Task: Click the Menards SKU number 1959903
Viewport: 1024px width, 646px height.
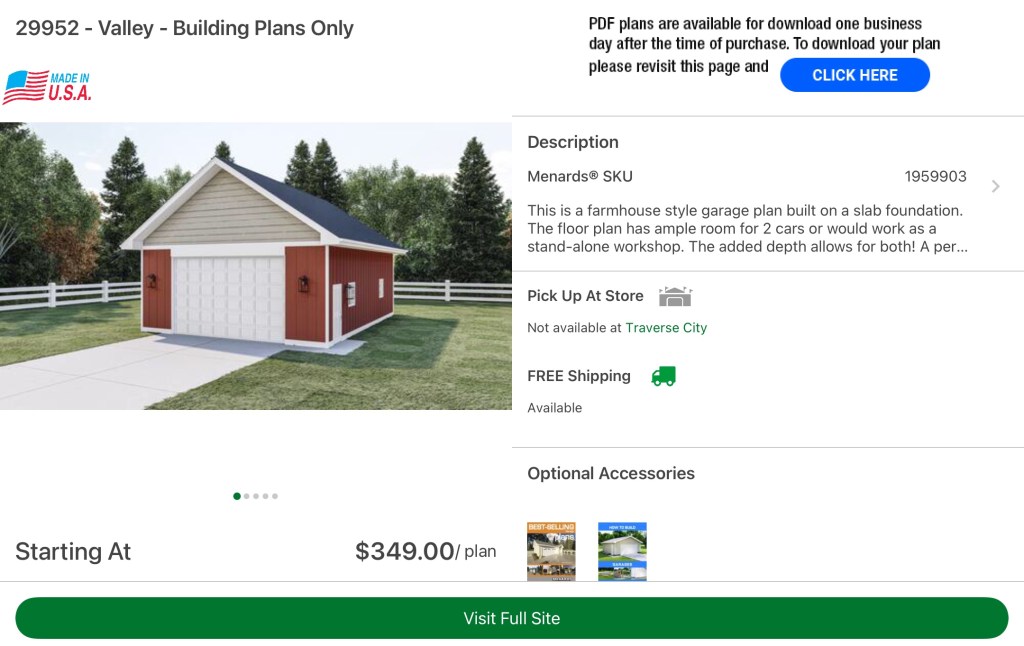Action: tap(935, 177)
